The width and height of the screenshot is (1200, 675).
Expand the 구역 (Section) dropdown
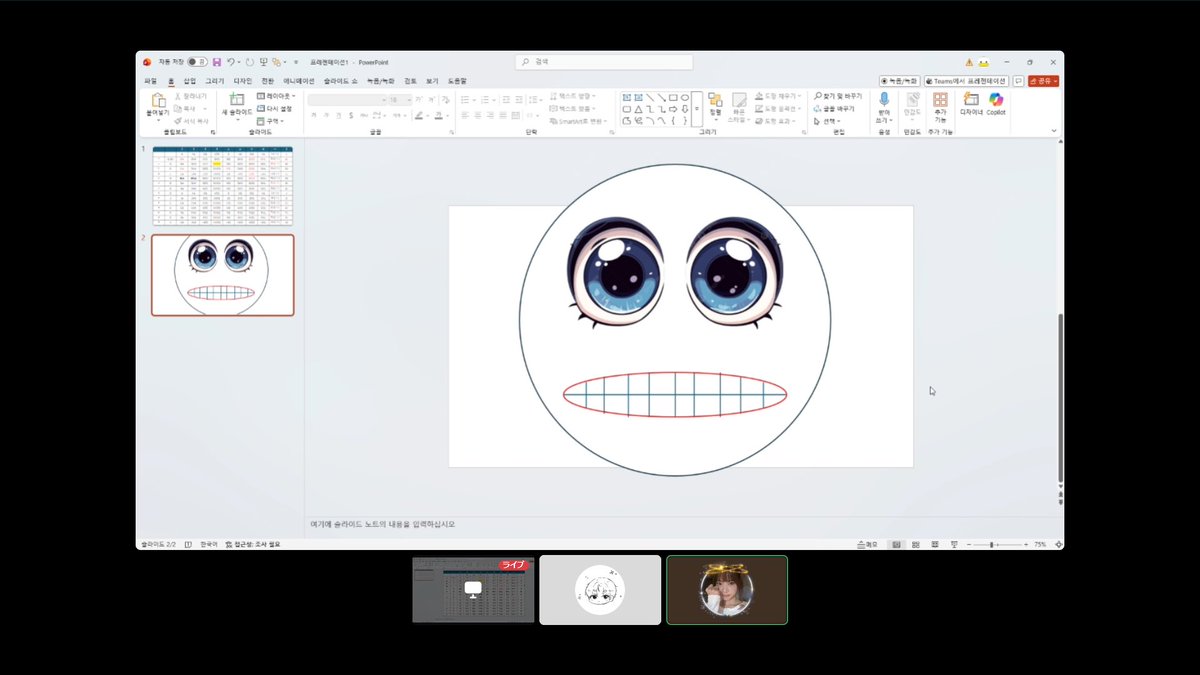[270, 120]
